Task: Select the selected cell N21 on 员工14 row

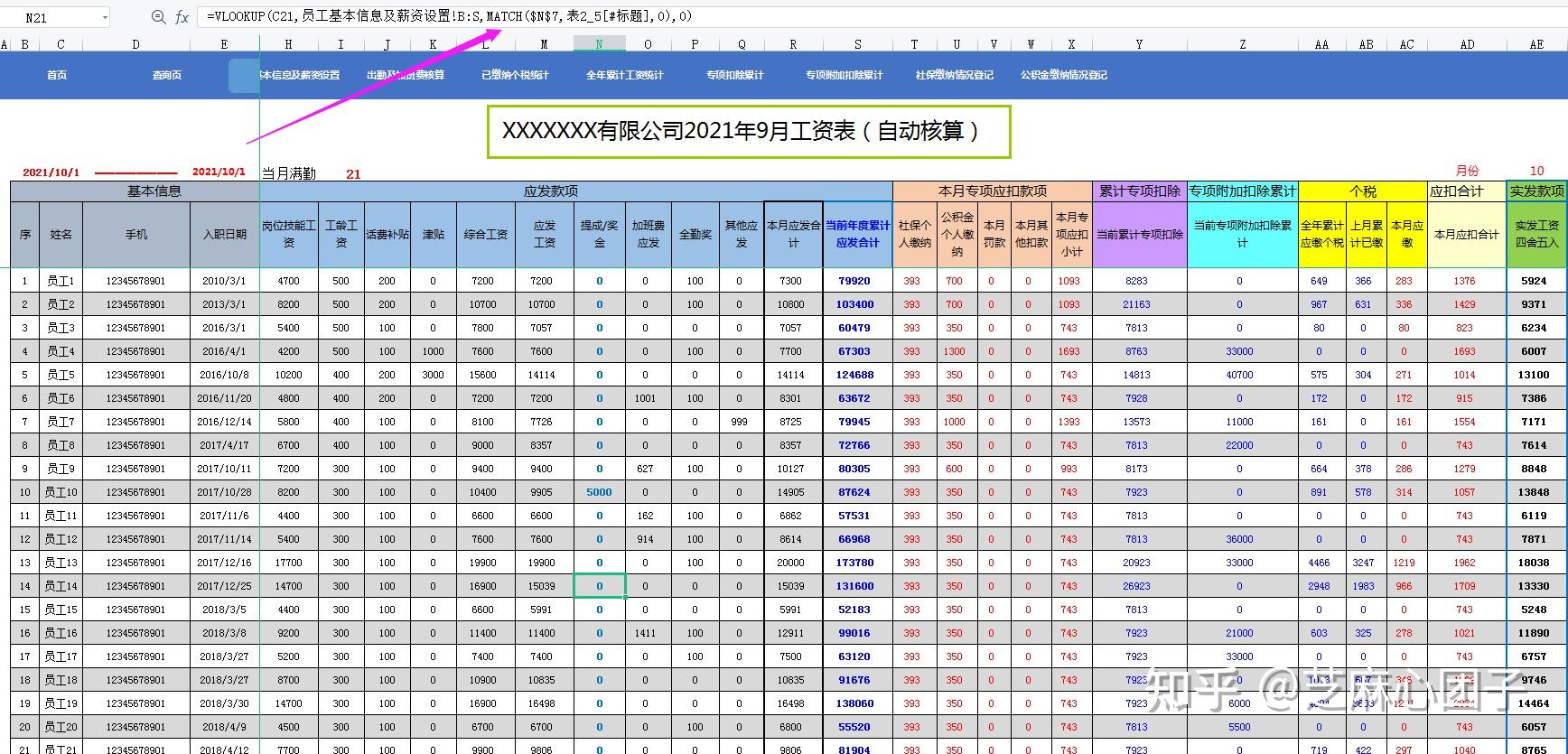Action: point(599,586)
